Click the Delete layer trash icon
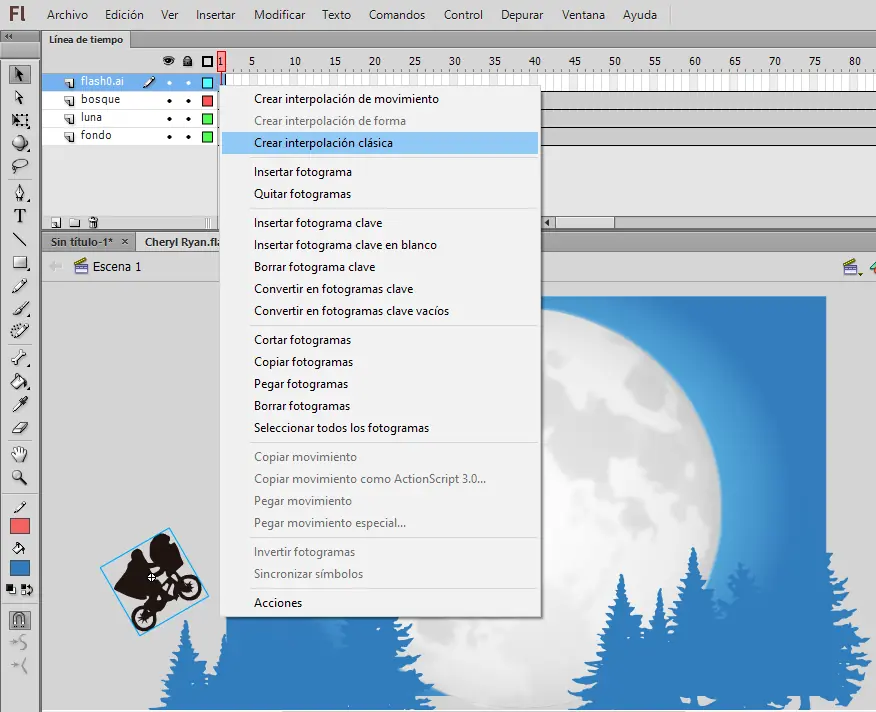The width and height of the screenshot is (876, 712). coord(93,222)
